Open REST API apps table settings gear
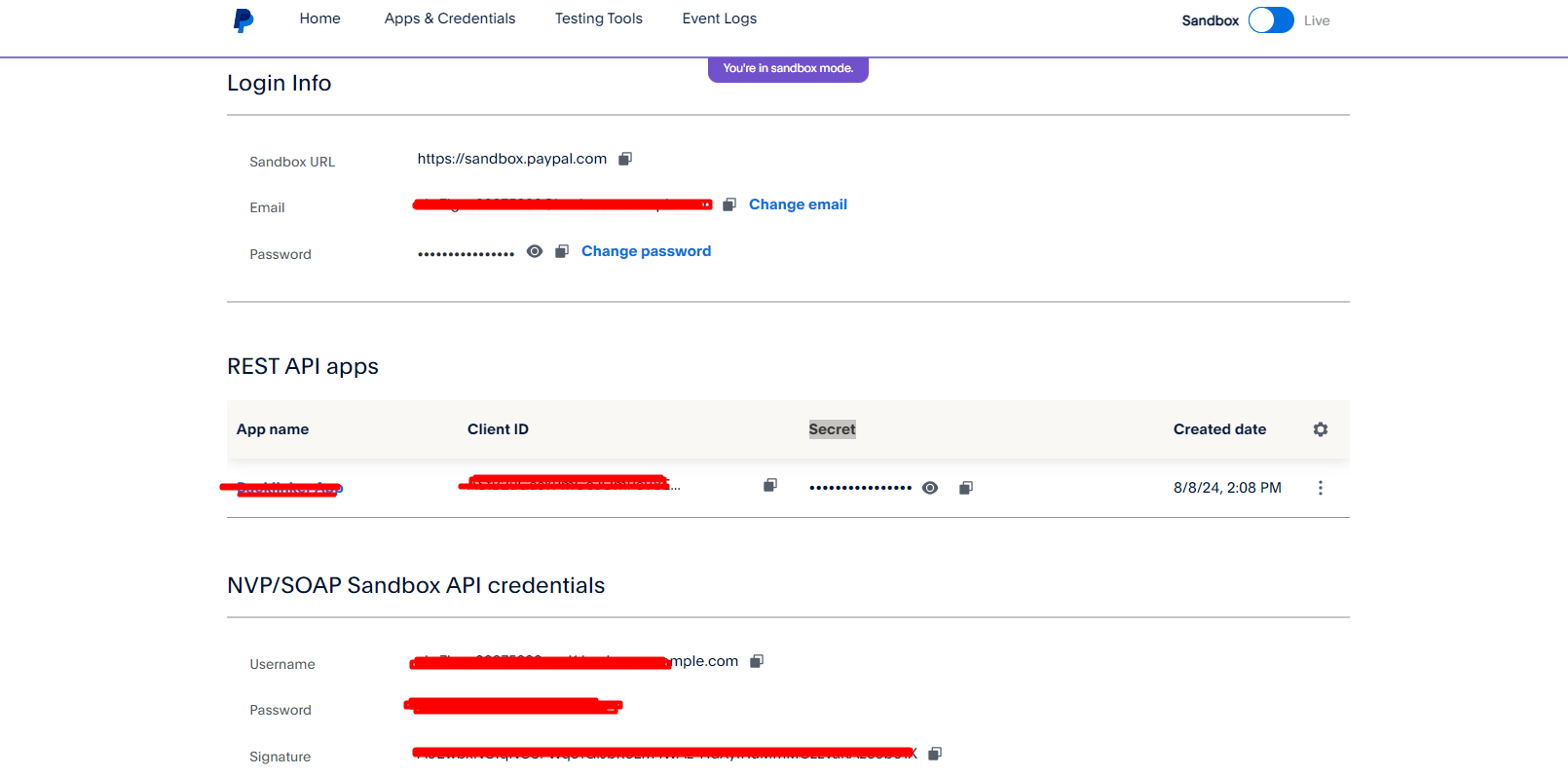Image resolution: width=1568 pixels, height=776 pixels. (x=1321, y=429)
